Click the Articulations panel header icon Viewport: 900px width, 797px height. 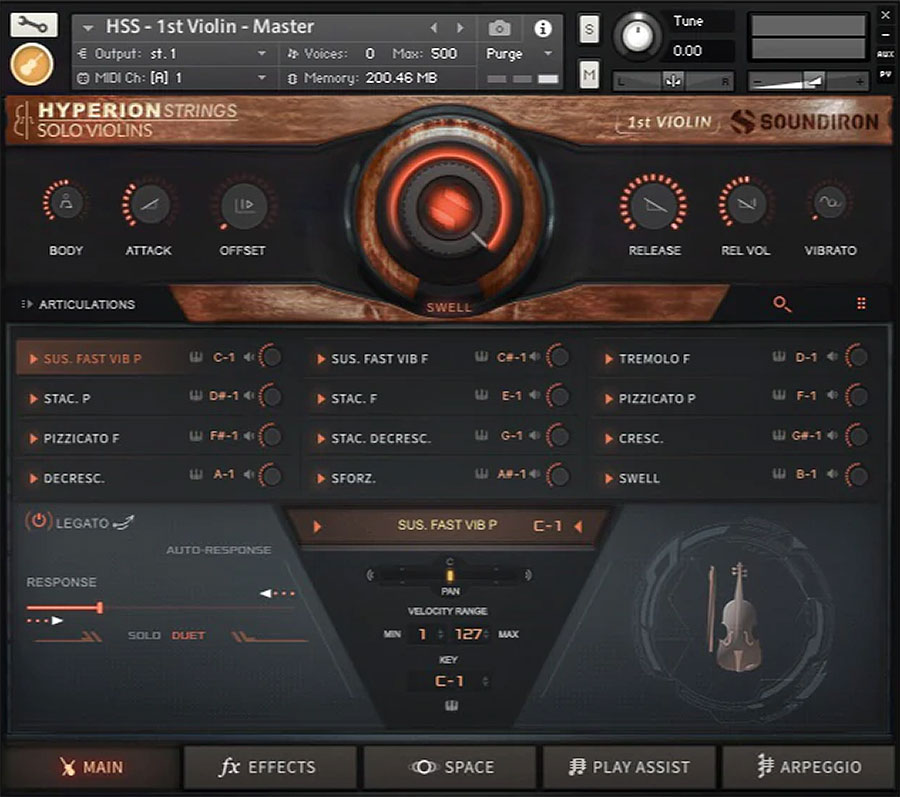(x=26, y=304)
